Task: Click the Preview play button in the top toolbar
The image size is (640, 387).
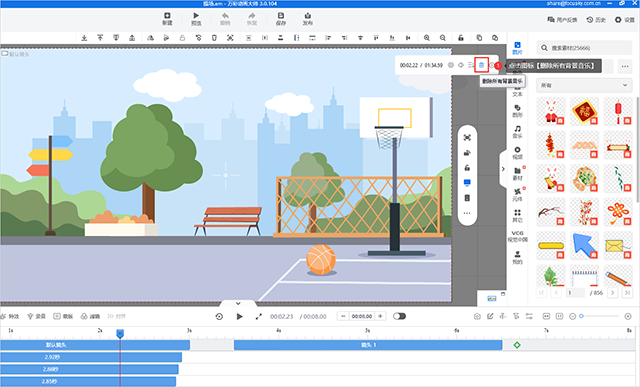Action: pos(196,19)
